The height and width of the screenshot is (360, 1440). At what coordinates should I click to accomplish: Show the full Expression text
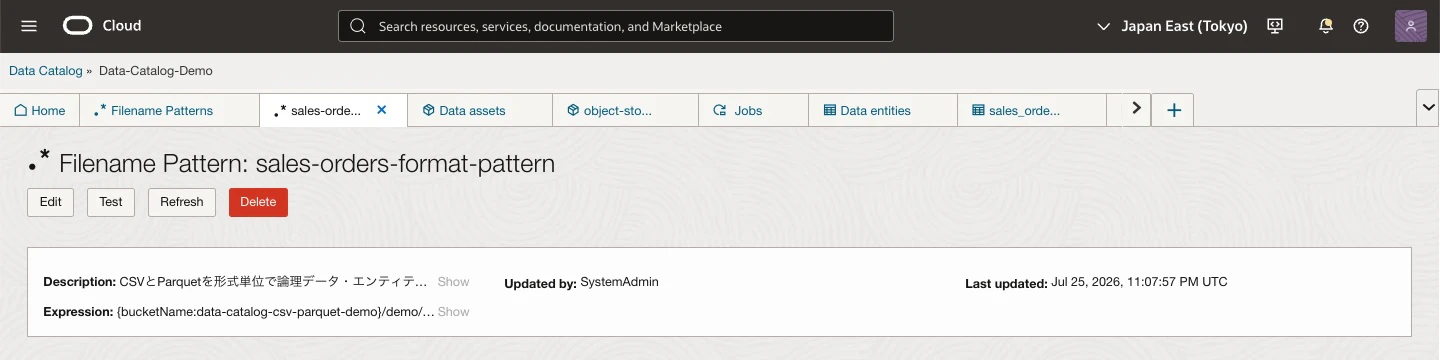click(453, 312)
